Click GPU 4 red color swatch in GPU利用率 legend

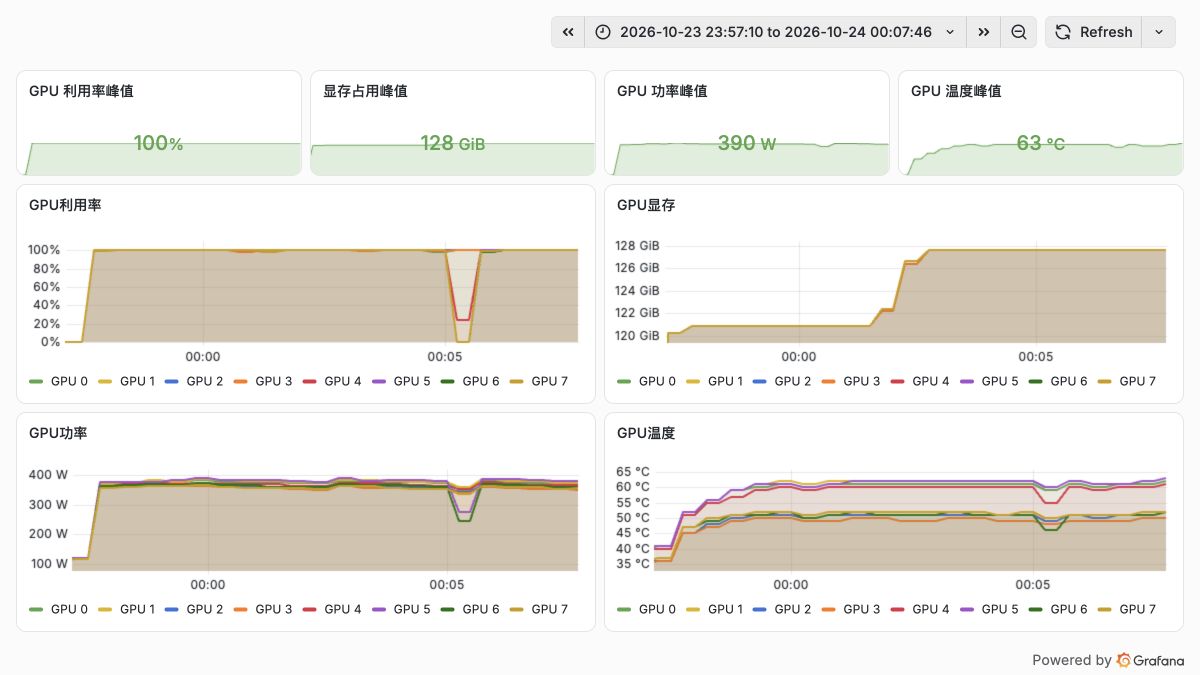click(x=310, y=381)
